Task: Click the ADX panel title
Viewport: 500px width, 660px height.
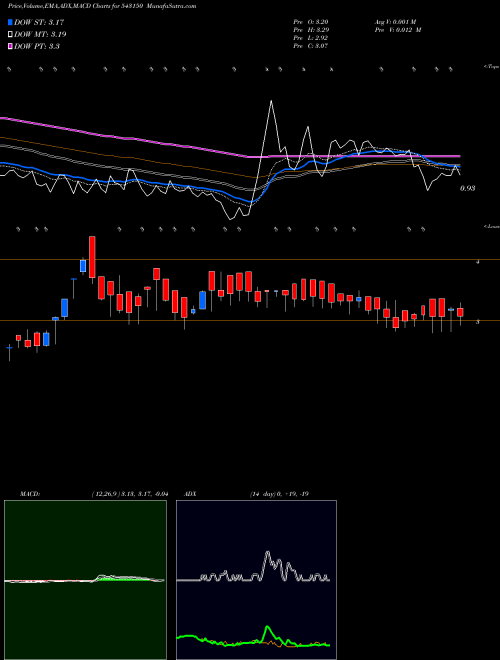Action: [190, 494]
